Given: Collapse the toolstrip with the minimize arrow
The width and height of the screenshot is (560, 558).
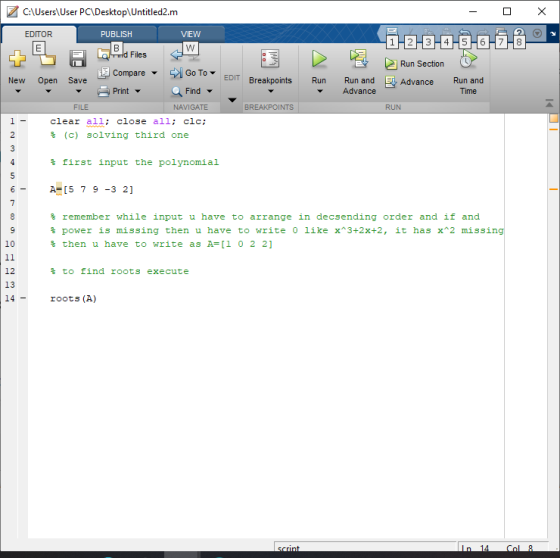Looking at the screenshot, I should [x=549, y=103].
